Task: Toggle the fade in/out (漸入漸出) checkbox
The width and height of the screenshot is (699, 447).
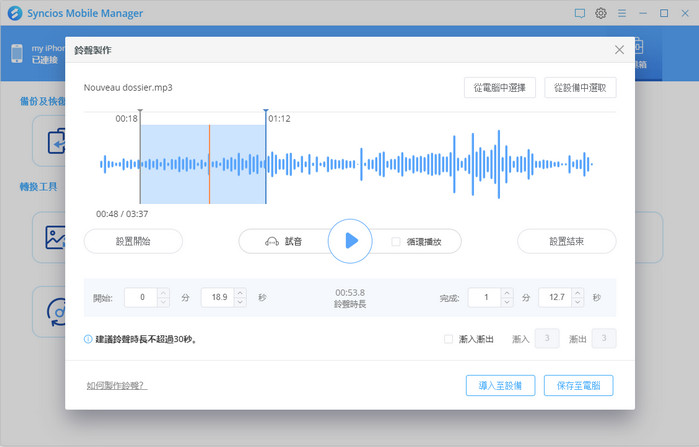Action: click(448, 339)
